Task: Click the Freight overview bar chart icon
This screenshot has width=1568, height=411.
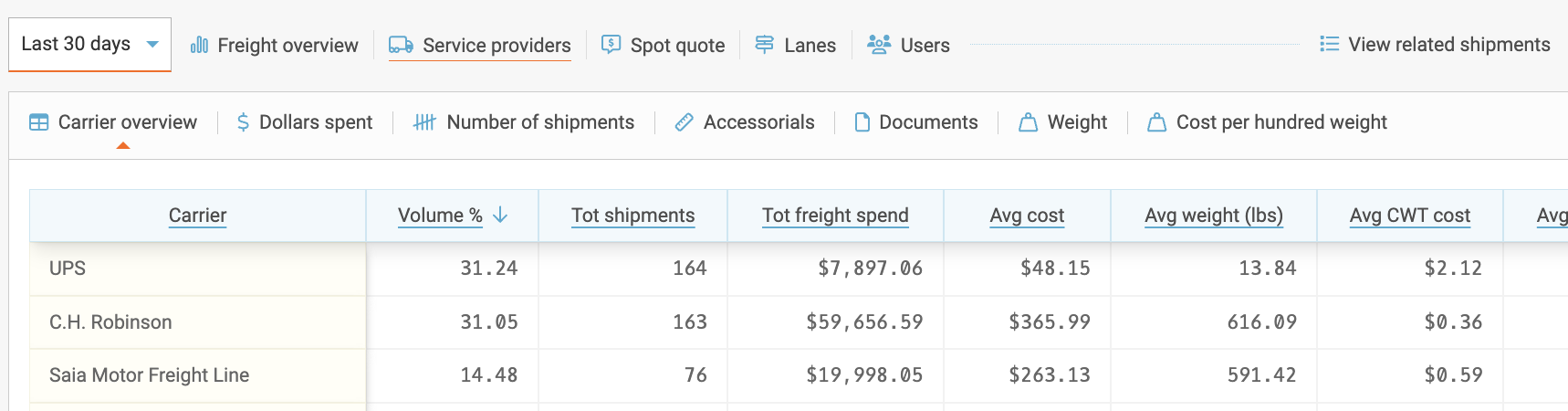Action: coord(199,45)
